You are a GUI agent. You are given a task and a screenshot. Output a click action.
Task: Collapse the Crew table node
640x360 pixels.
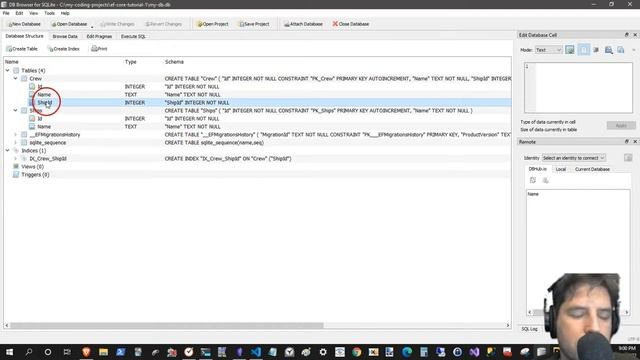coord(16,78)
